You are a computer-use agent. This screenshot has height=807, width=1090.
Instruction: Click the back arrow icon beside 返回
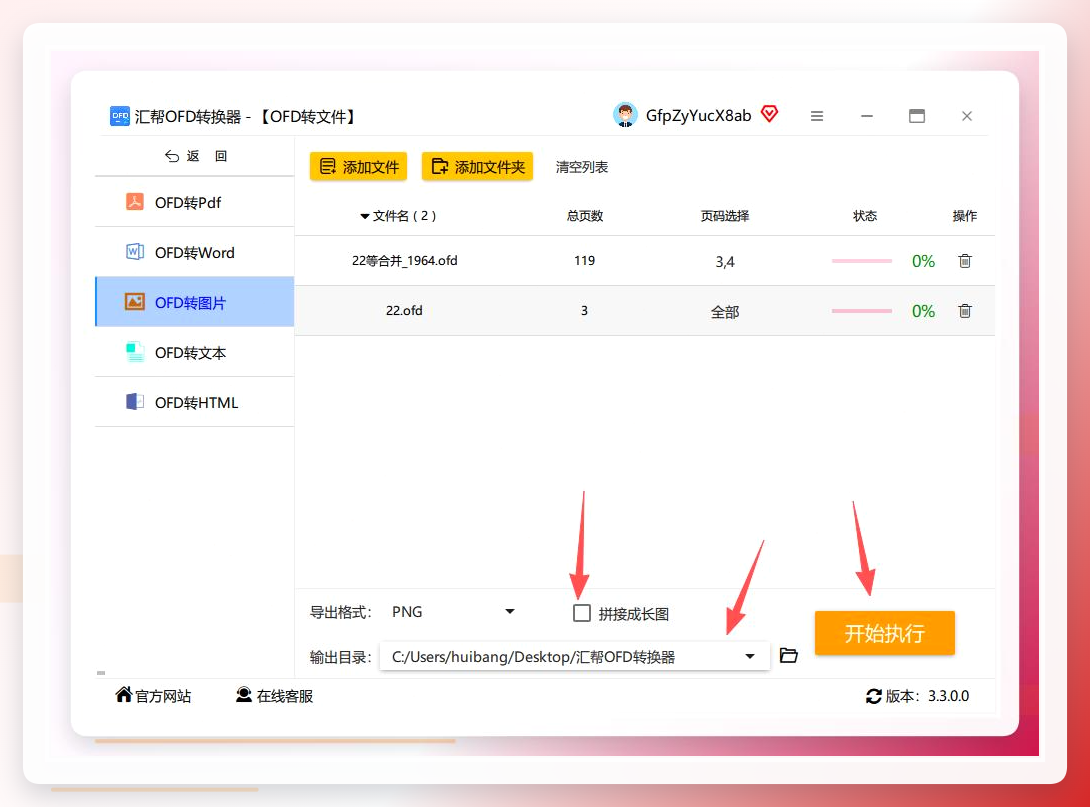172,156
